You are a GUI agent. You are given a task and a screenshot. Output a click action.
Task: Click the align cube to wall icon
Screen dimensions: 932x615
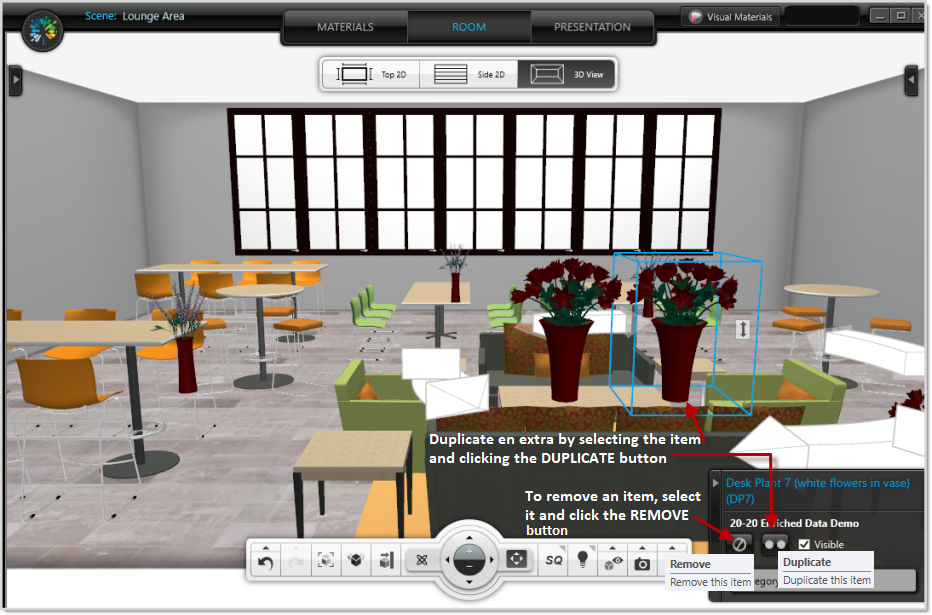pyautogui.click(x=386, y=560)
